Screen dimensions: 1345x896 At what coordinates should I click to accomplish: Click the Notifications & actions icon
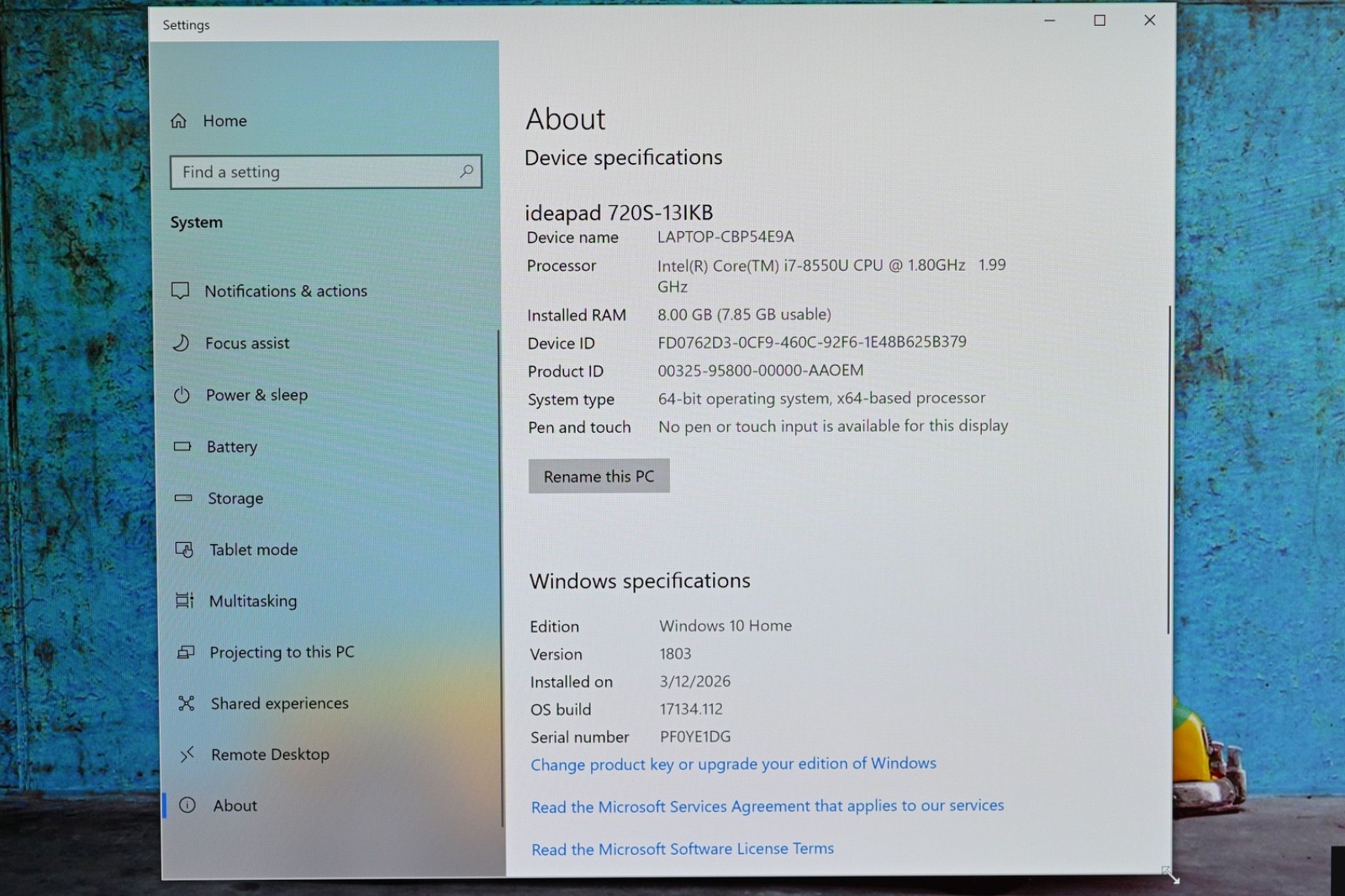tap(180, 291)
